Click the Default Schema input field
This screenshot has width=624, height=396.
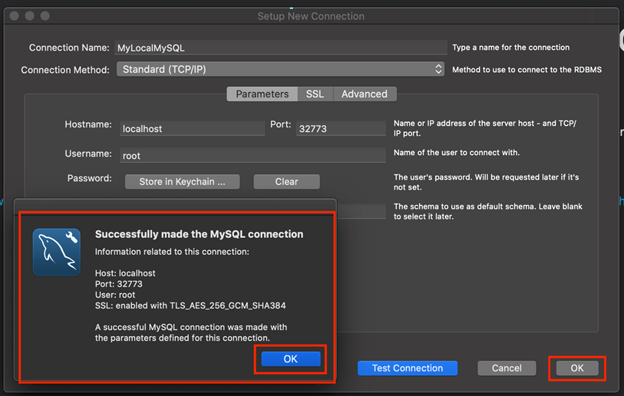(361, 211)
